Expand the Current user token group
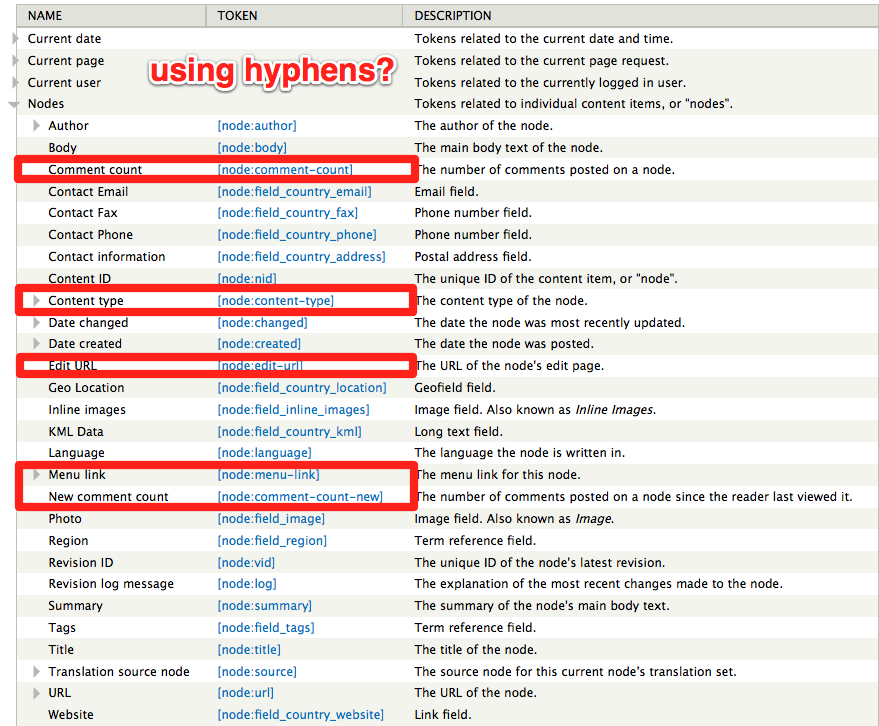Viewport: 879px width, 726px height. click(15, 82)
